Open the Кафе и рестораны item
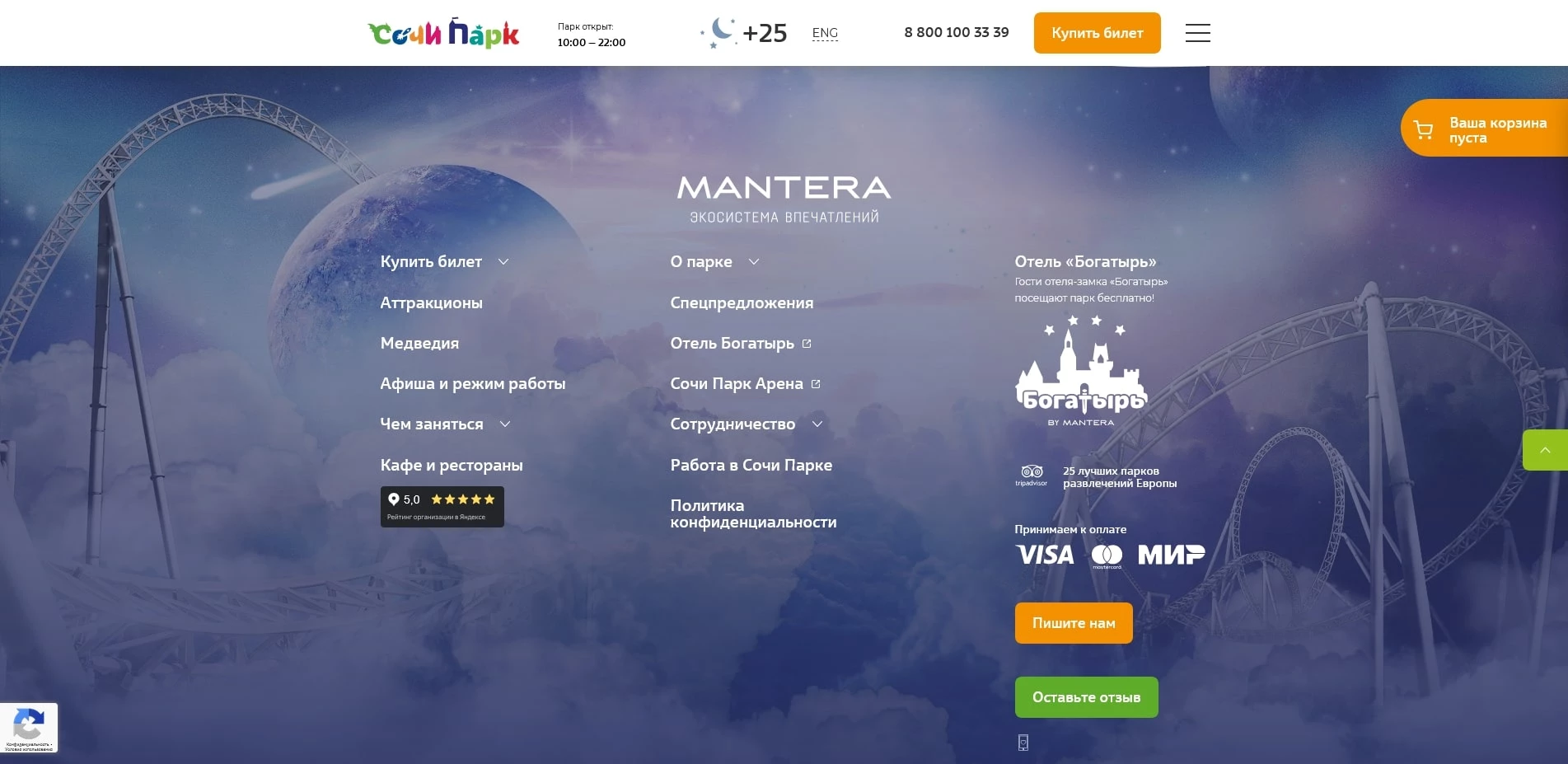Viewport: 1568px width, 764px height. point(452,465)
